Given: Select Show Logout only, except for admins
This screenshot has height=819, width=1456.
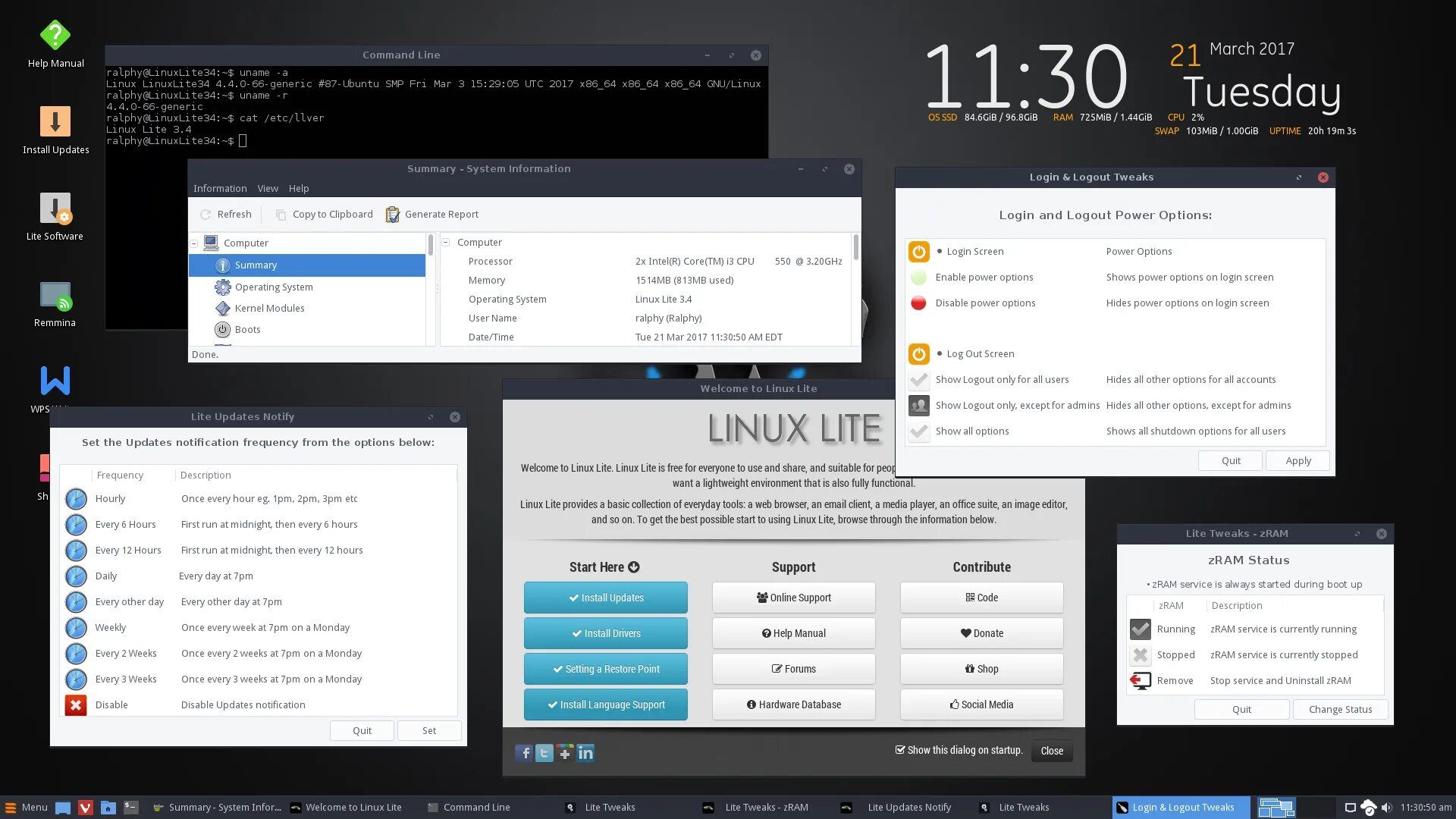Looking at the screenshot, I should (919, 406).
